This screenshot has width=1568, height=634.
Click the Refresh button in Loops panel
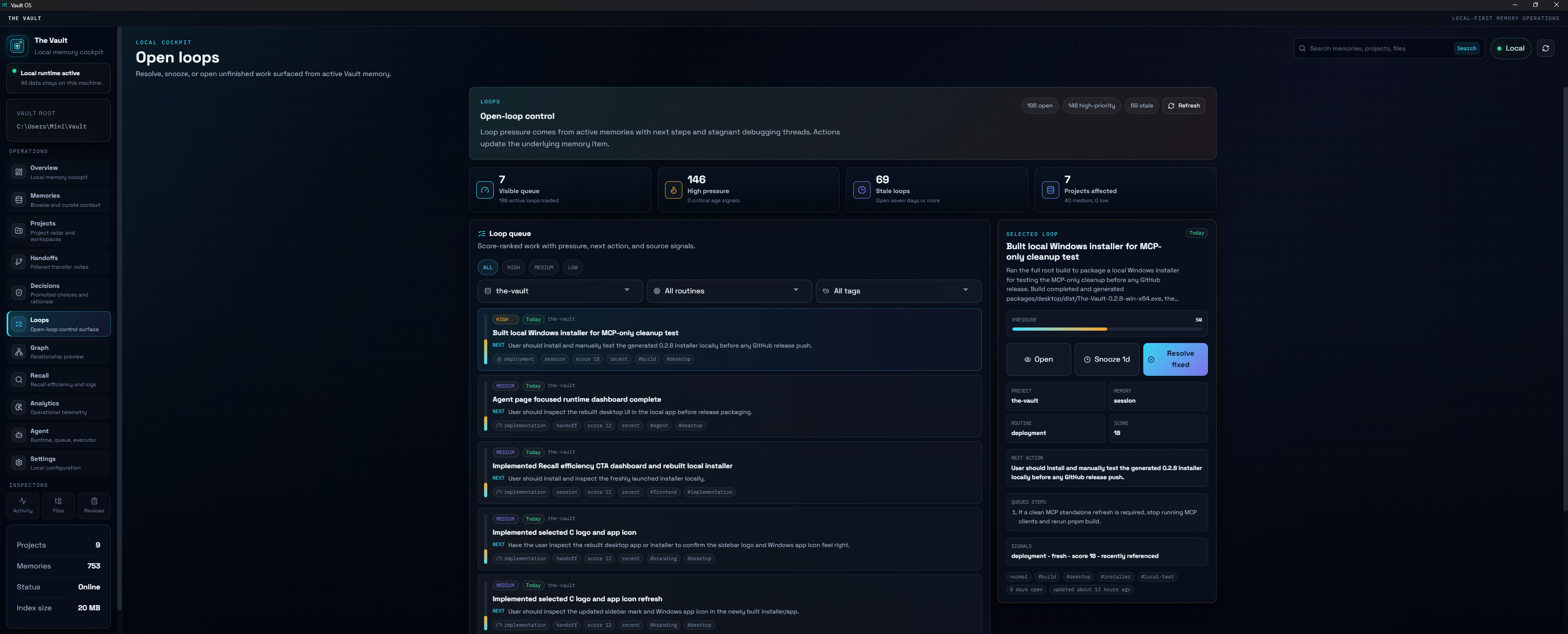pyautogui.click(x=1183, y=105)
